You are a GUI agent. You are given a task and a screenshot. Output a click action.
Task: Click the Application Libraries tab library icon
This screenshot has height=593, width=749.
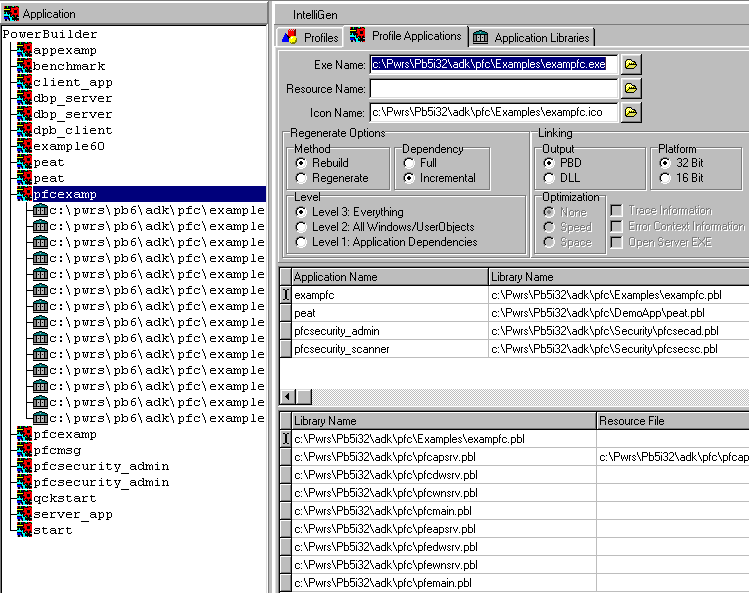481,37
